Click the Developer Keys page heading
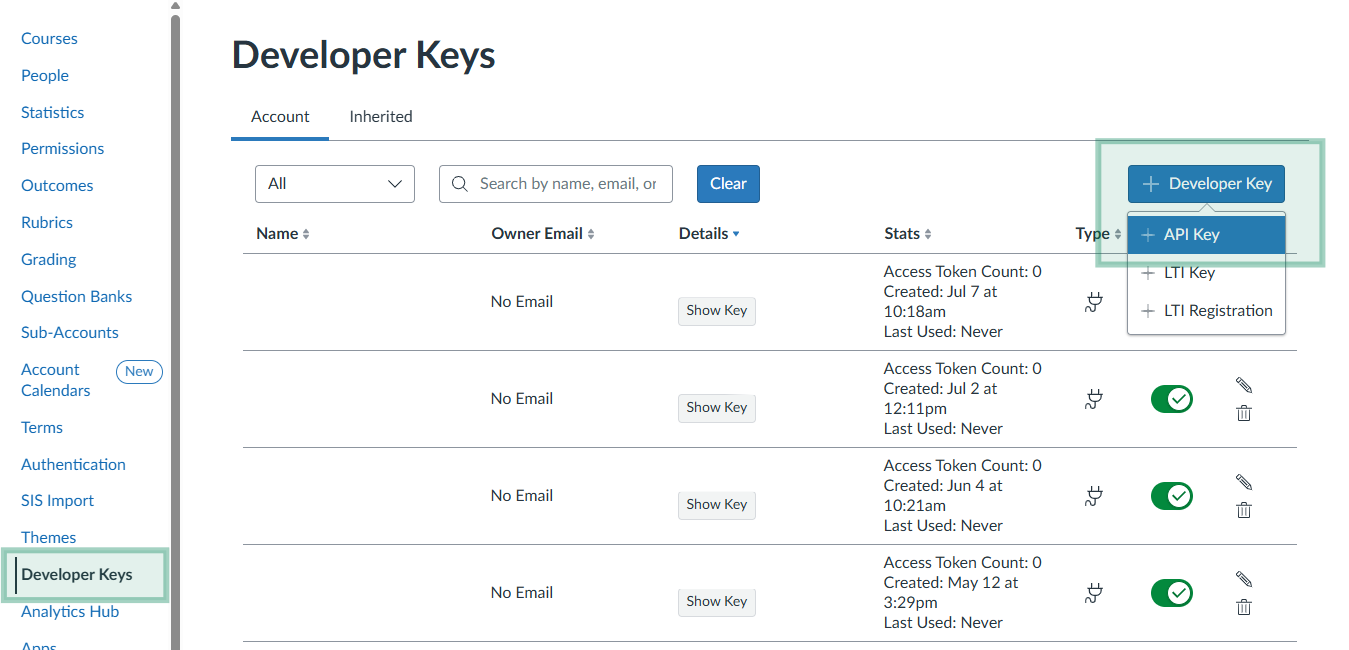Screen dimensions: 1349x650 point(364,55)
